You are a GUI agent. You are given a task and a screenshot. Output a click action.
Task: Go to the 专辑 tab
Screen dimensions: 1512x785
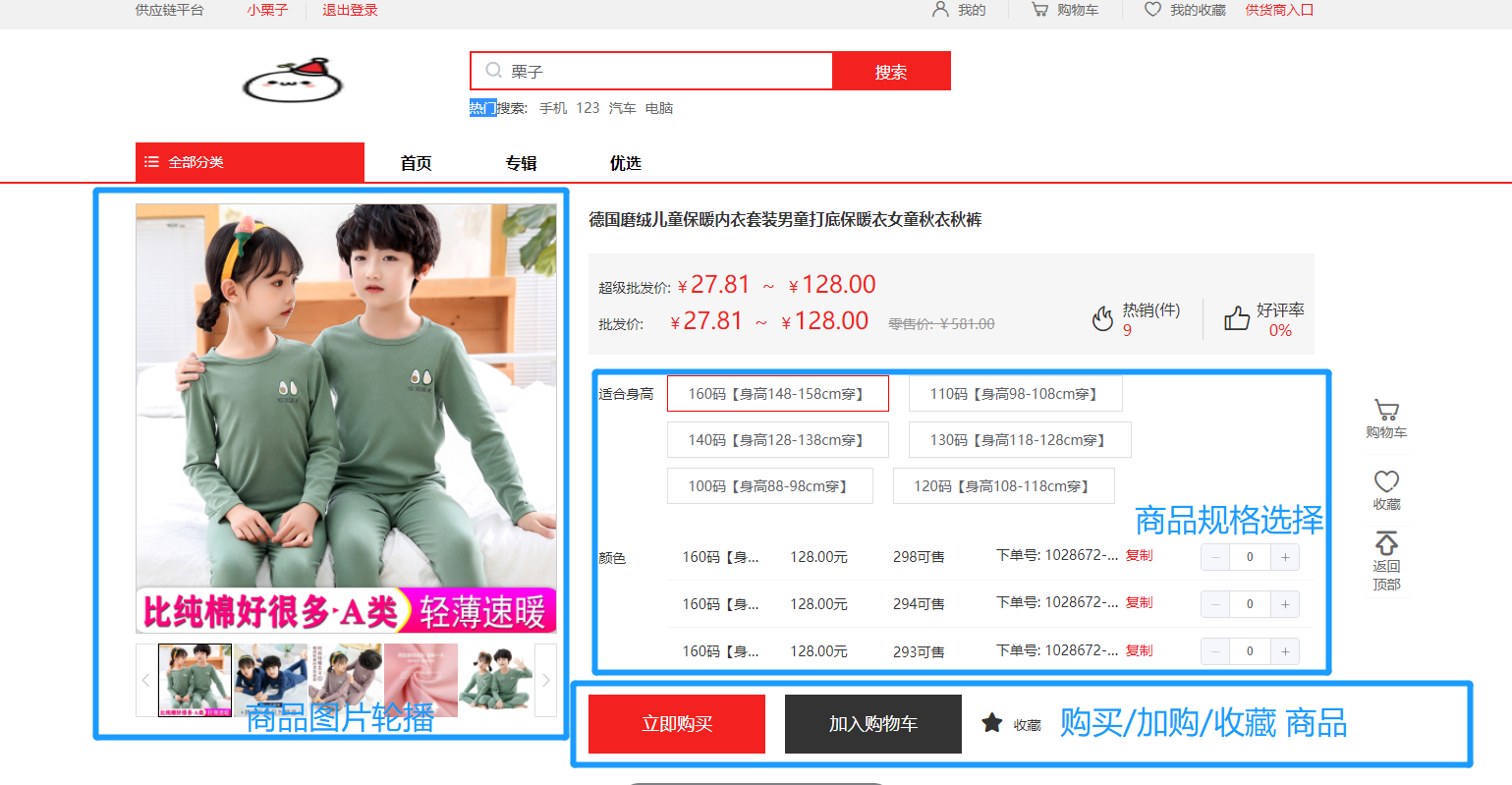pyautogui.click(x=521, y=163)
